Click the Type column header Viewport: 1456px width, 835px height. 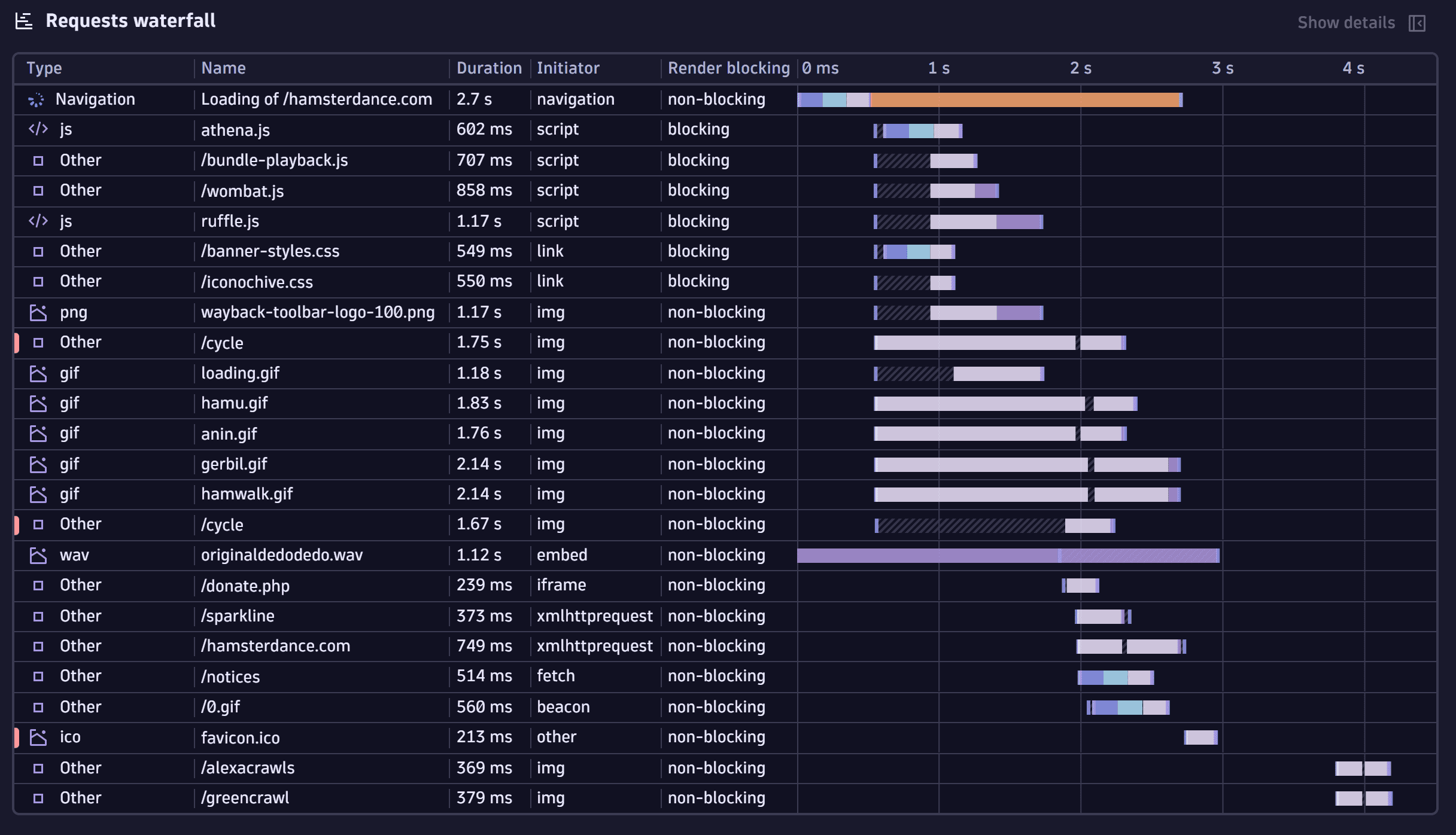click(44, 68)
